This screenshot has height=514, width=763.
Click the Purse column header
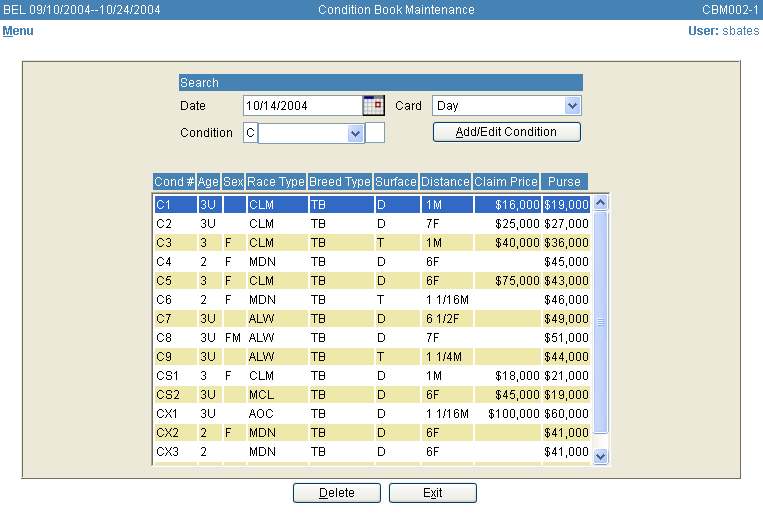pos(564,182)
